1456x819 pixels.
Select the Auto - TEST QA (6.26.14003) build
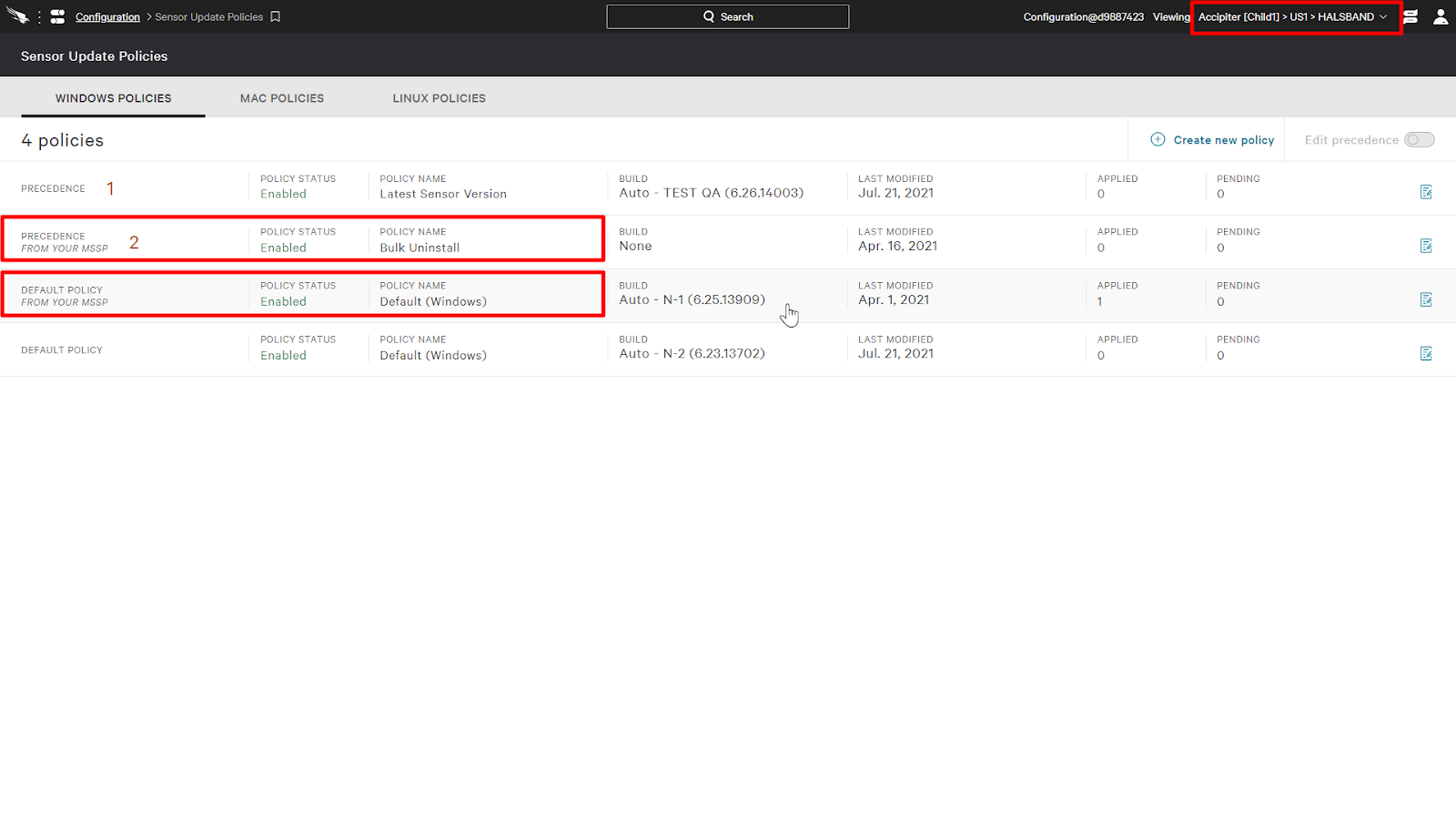point(712,192)
